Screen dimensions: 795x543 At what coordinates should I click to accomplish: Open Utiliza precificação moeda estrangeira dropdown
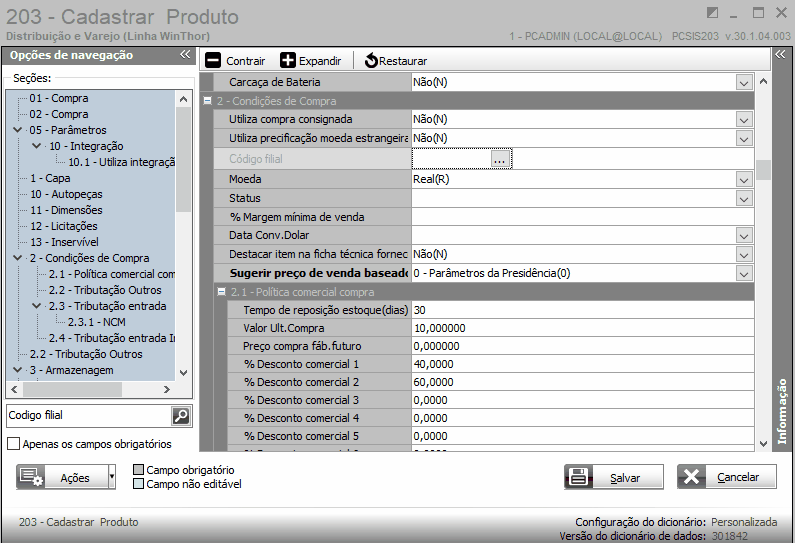click(744, 138)
